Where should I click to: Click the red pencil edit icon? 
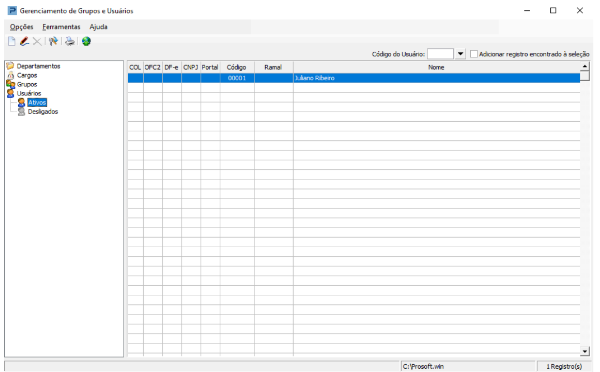[x=24, y=41]
